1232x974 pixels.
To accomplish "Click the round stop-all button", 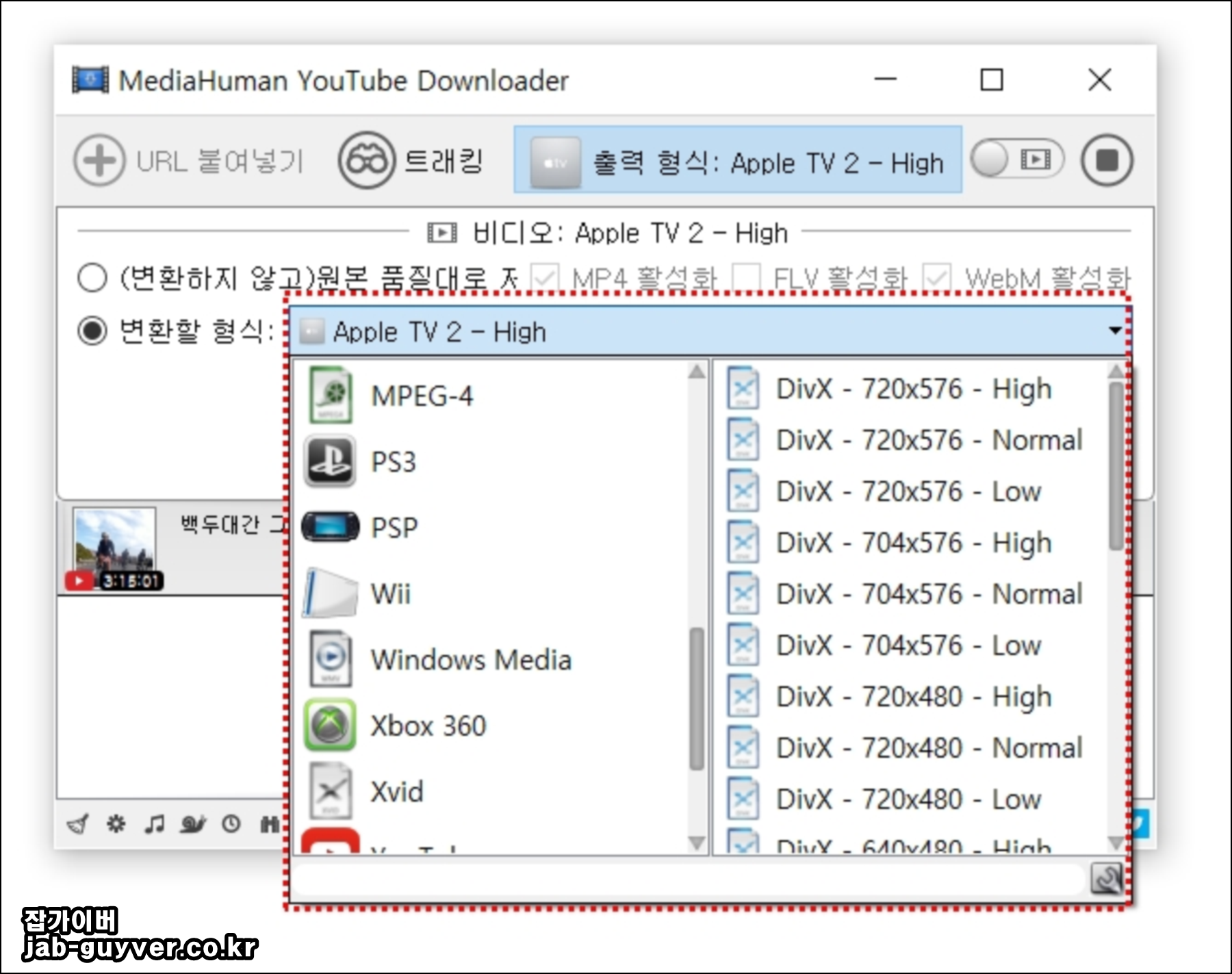I will click(1107, 161).
